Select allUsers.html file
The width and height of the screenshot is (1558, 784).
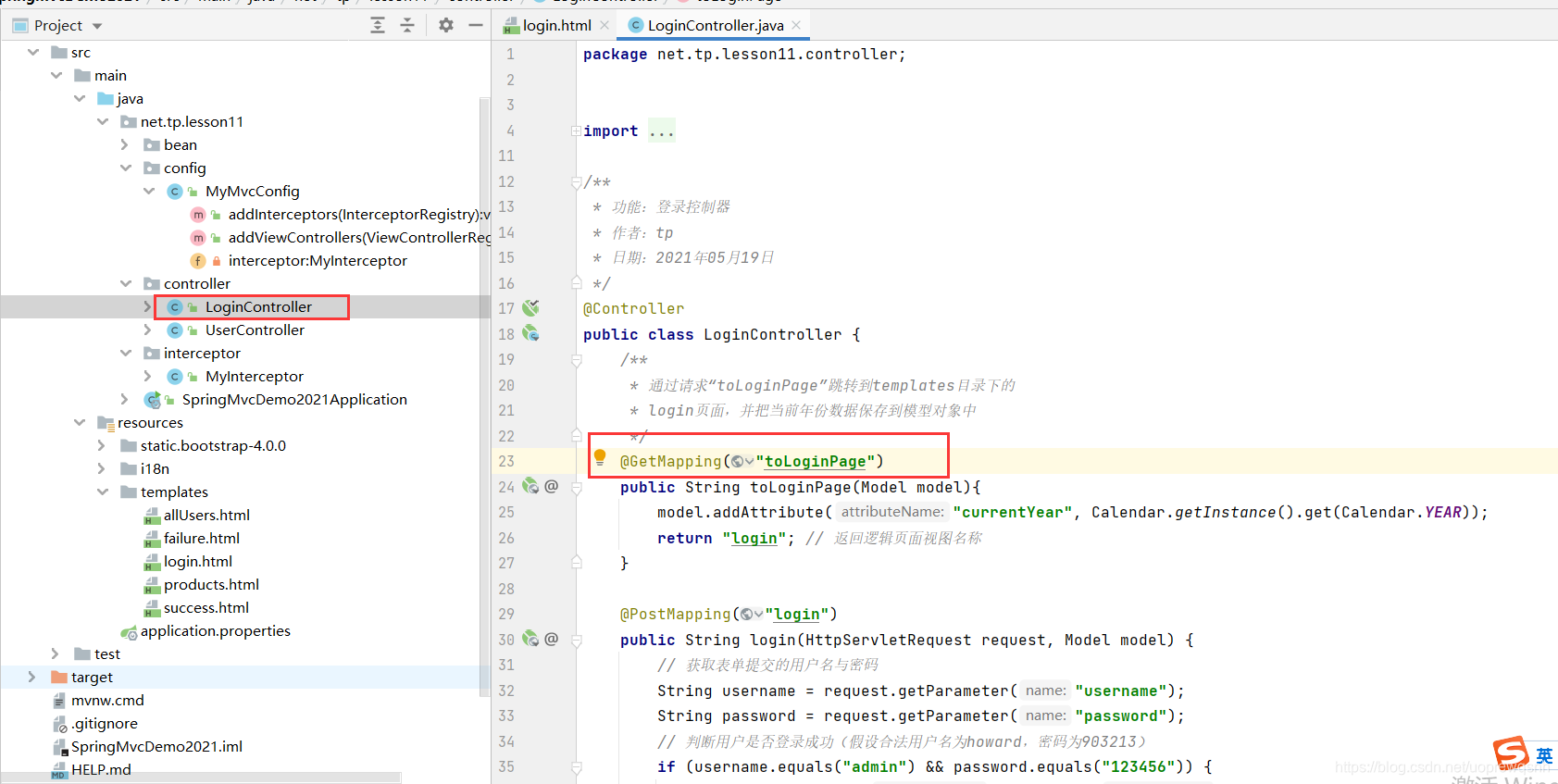[x=206, y=516]
